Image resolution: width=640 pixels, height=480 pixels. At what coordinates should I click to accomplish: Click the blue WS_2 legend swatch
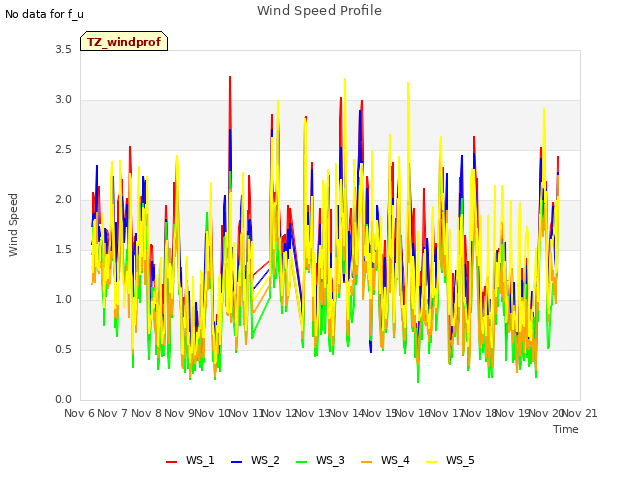tap(236, 462)
